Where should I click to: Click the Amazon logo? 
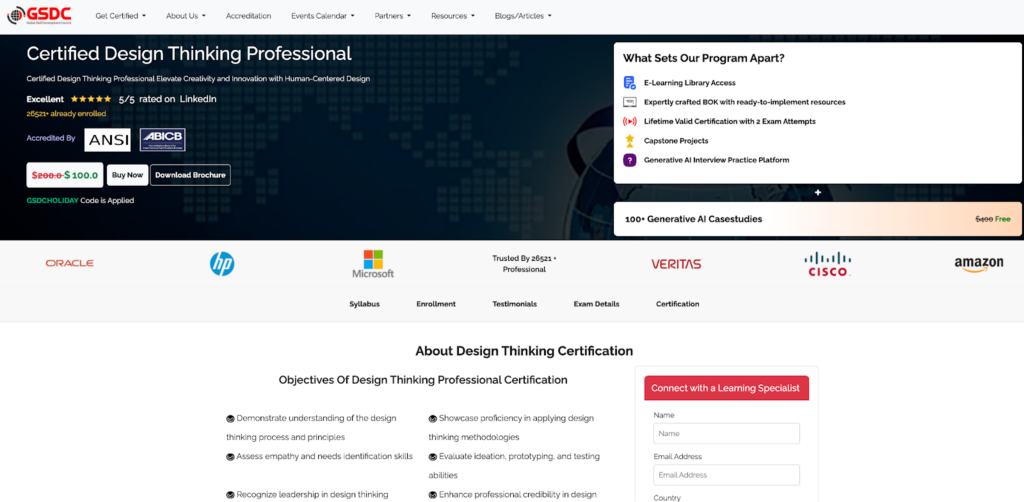(x=979, y=264)
